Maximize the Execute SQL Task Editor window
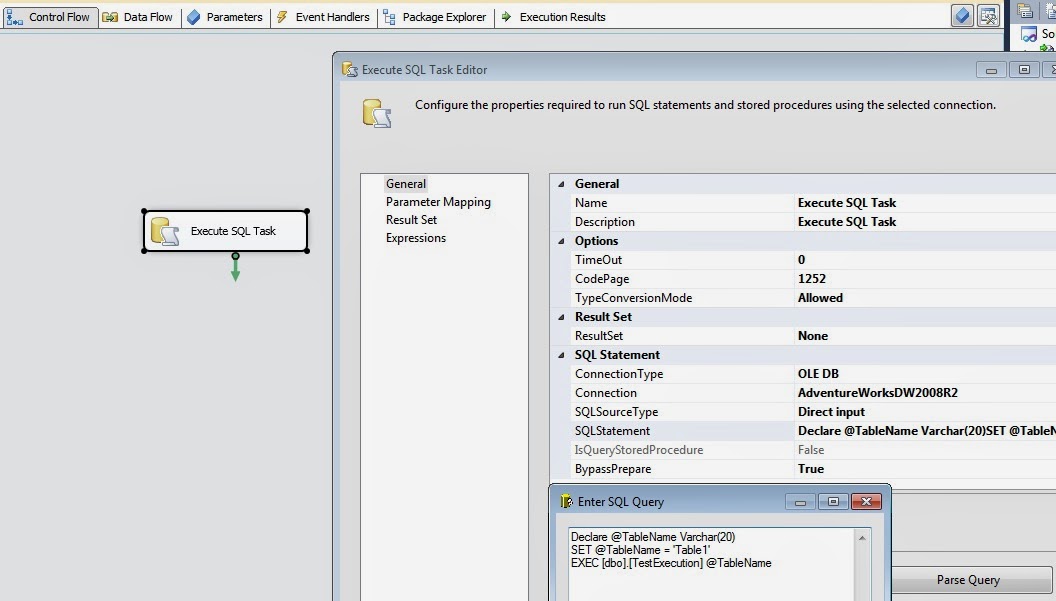The width and height of the screenshot is (1056, 601). (1024, 69)
